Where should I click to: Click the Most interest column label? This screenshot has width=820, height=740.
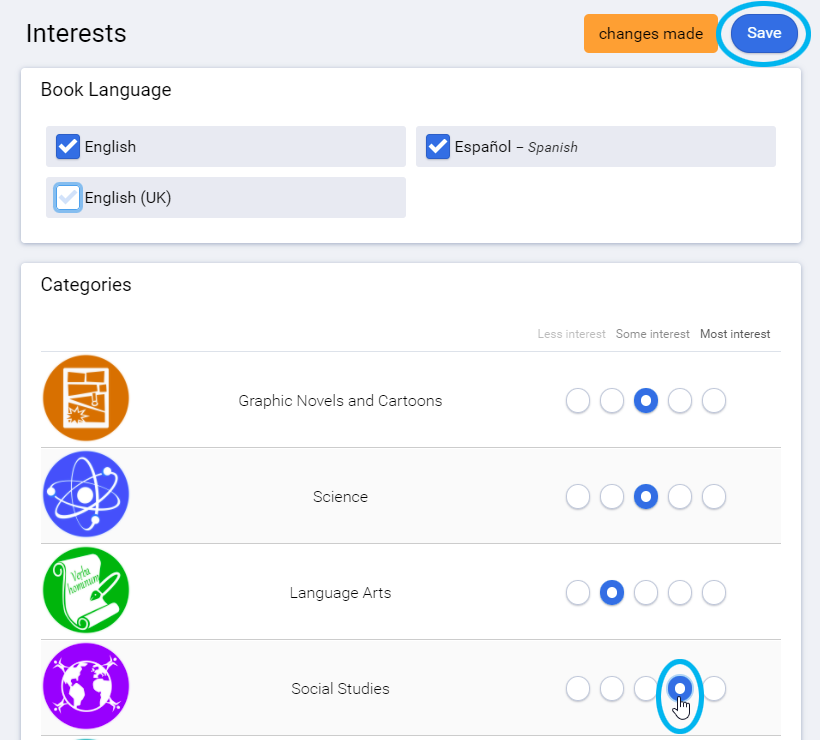pyautogui.click(x=735, y=334)
